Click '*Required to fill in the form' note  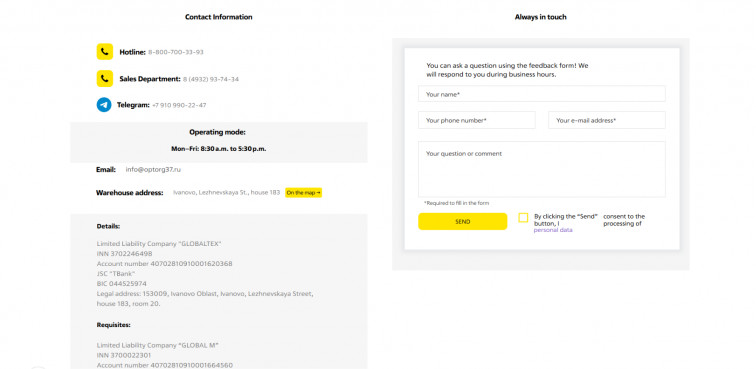[457, 204]
